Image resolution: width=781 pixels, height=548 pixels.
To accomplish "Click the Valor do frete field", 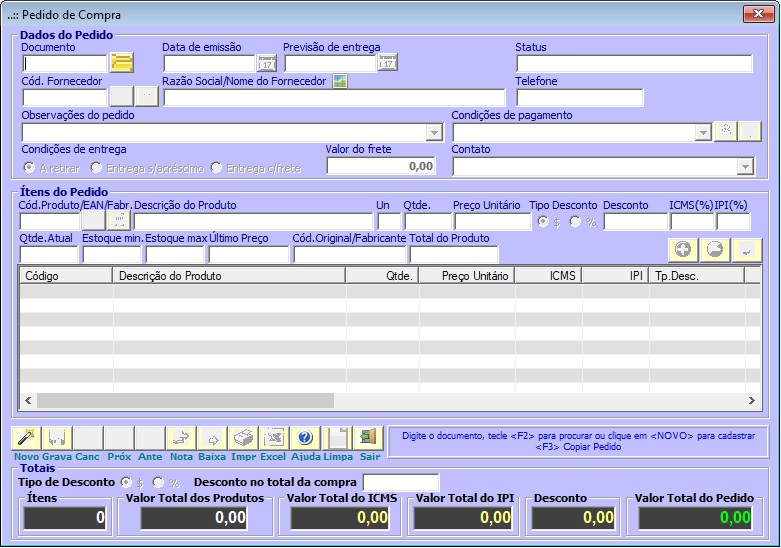I will point(381,166).
